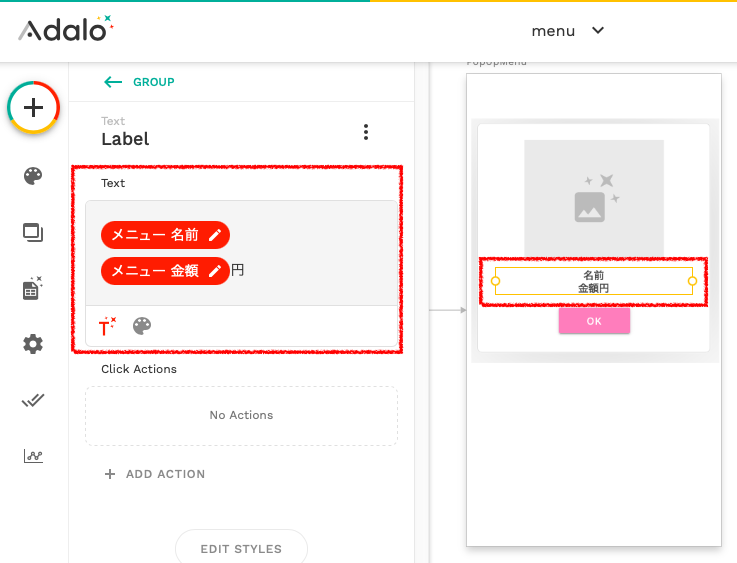The width and height of the screenshot is (737, 563).
Task: Click the red Magic Text T icon
Action: coord(107,326)
